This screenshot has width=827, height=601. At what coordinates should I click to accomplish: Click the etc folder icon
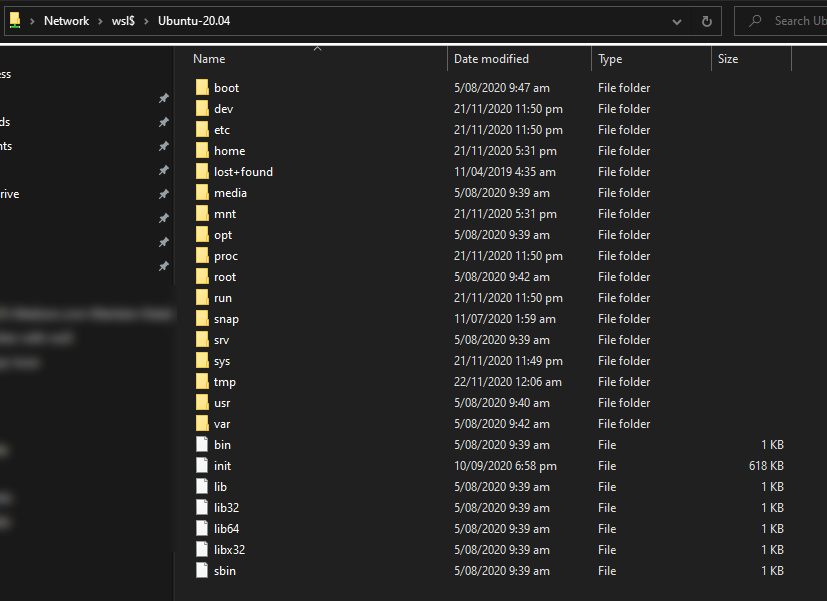(x=202, y=130)
